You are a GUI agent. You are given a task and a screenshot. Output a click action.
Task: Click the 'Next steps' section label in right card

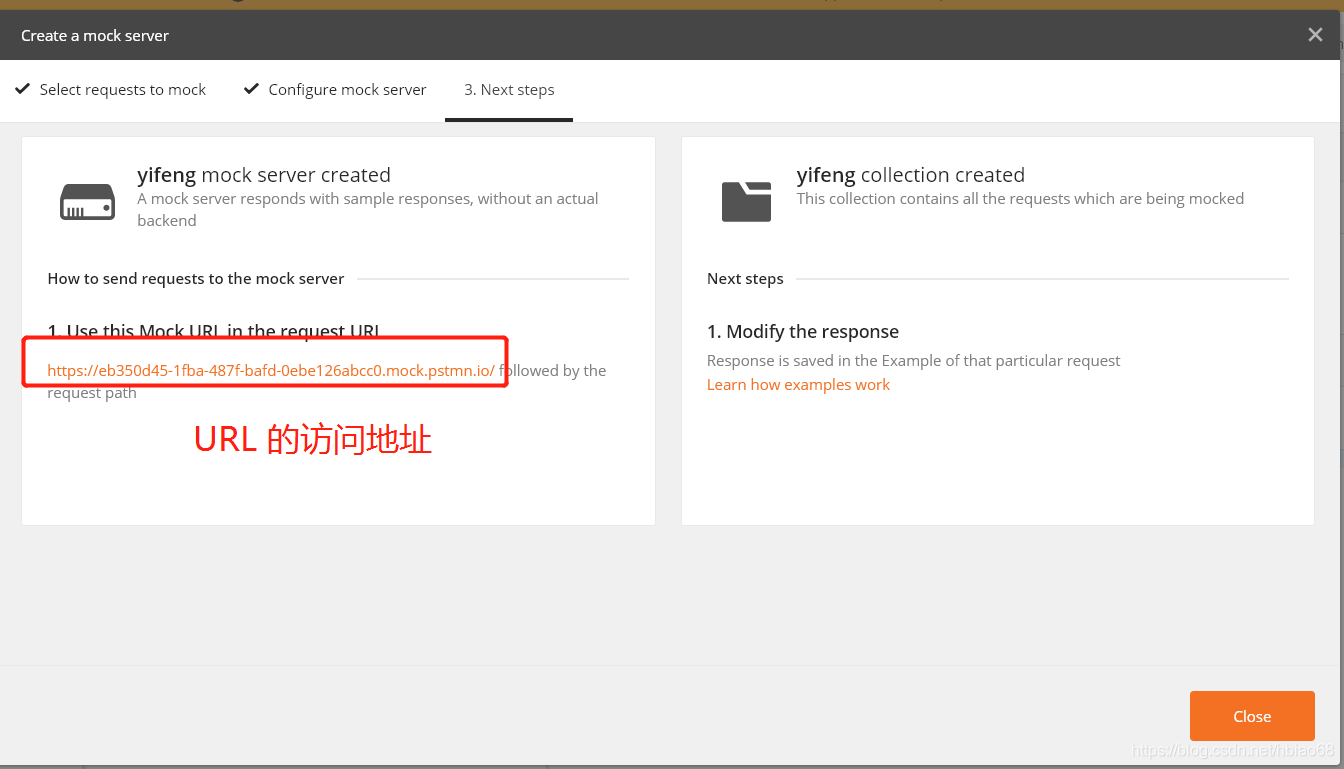point(745,278)
